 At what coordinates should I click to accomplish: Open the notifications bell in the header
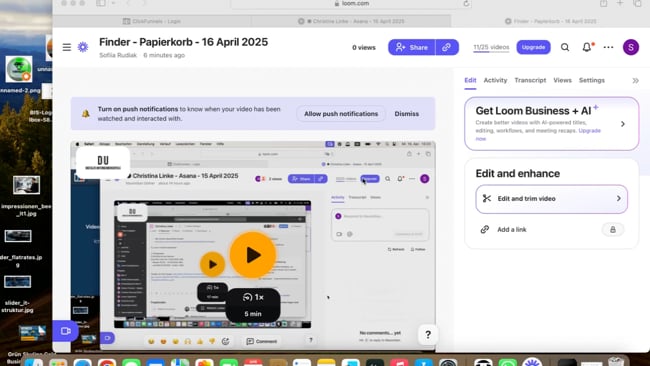[587, 47]
